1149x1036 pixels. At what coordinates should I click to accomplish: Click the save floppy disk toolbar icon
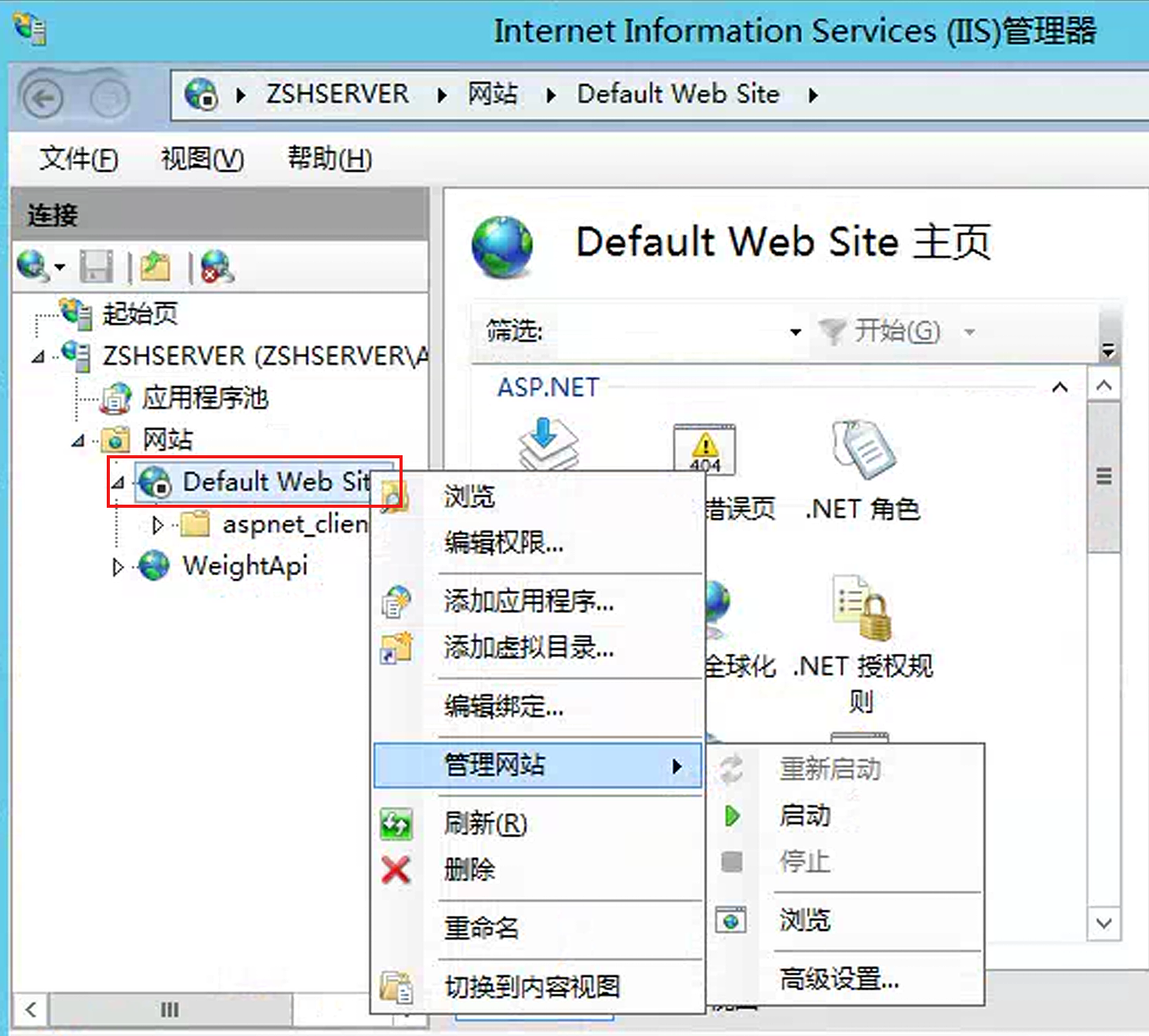click(x=97, y=267)
